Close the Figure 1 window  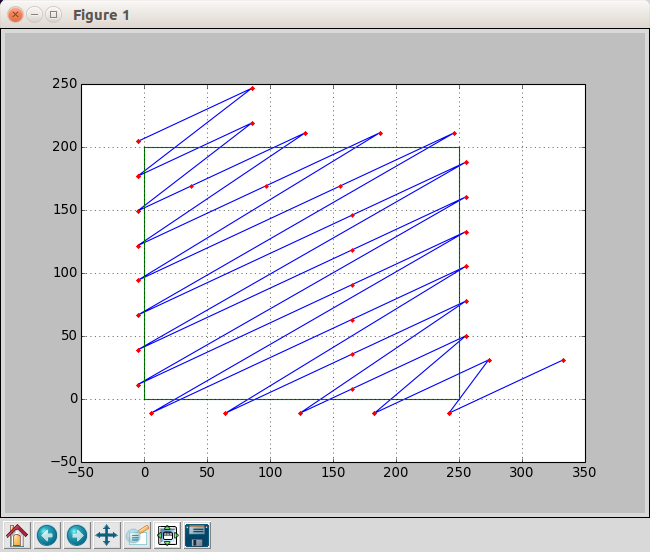15,15
